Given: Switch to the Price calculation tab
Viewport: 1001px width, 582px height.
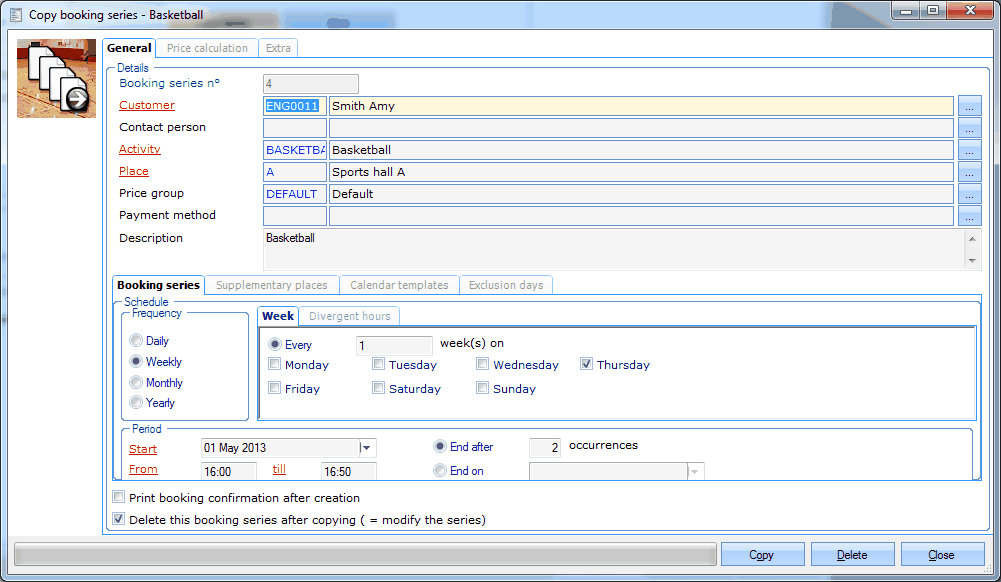Looking at the screenshot, I should [x=206, y=47].
